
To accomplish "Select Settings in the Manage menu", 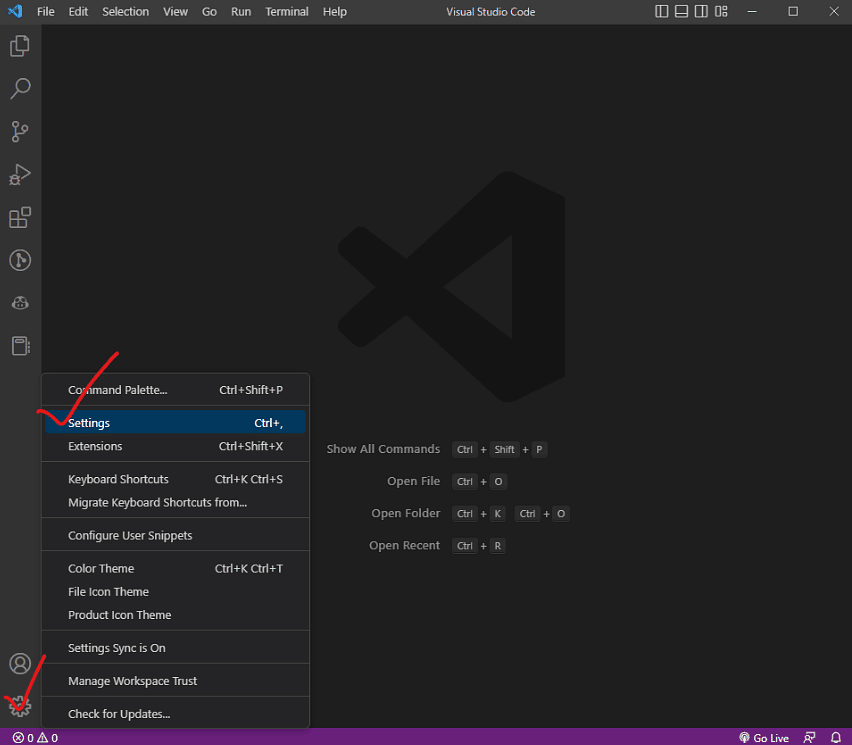I will pyautogui.click(x=176, y=422).
